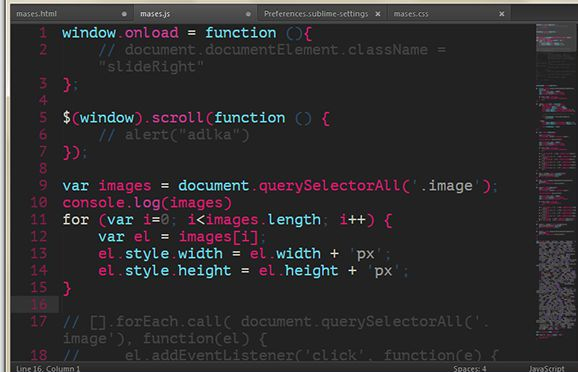Place cursor on the word onload
Screen dimensions: 578x372
click(x=152, y=33)
